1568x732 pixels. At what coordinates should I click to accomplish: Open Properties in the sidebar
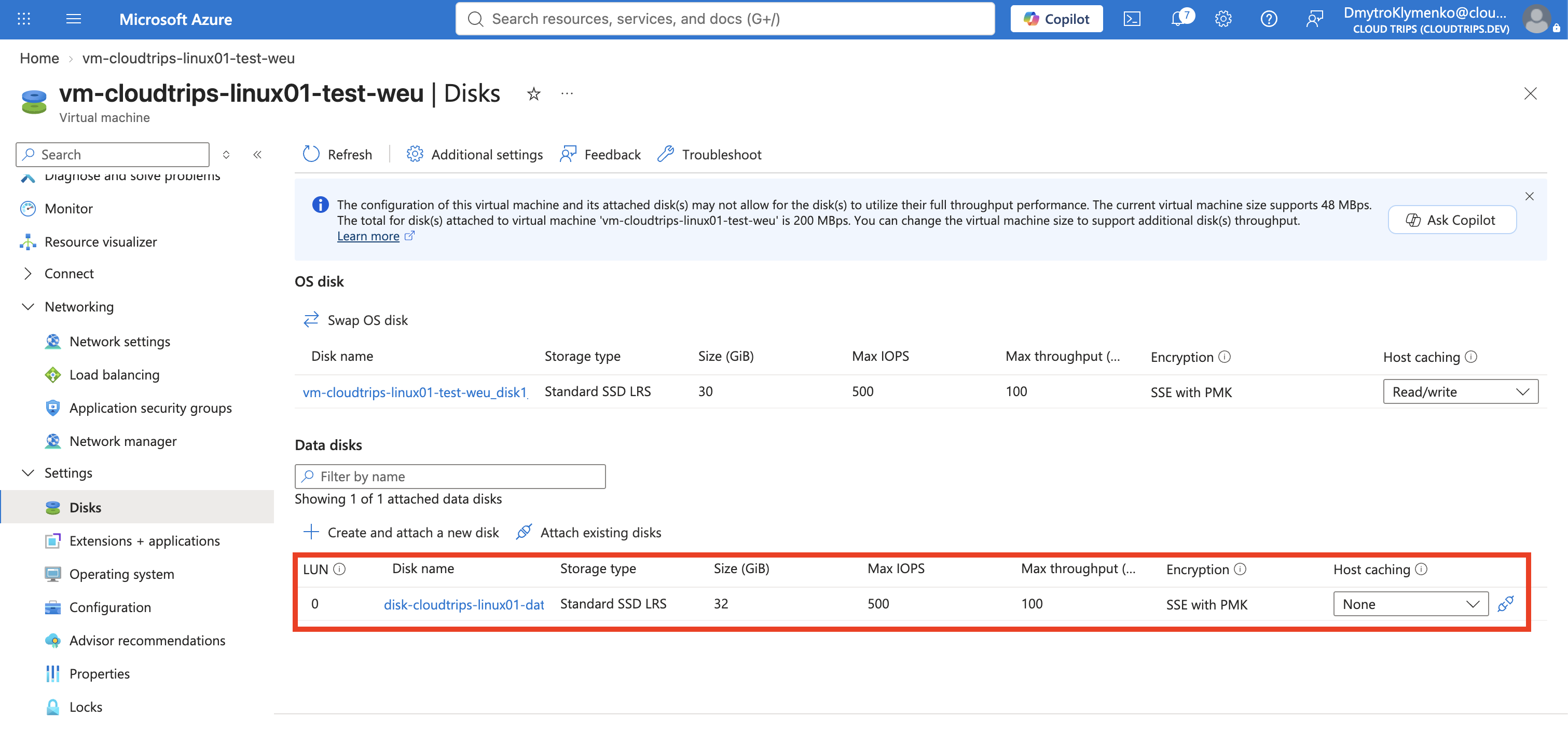99,673
